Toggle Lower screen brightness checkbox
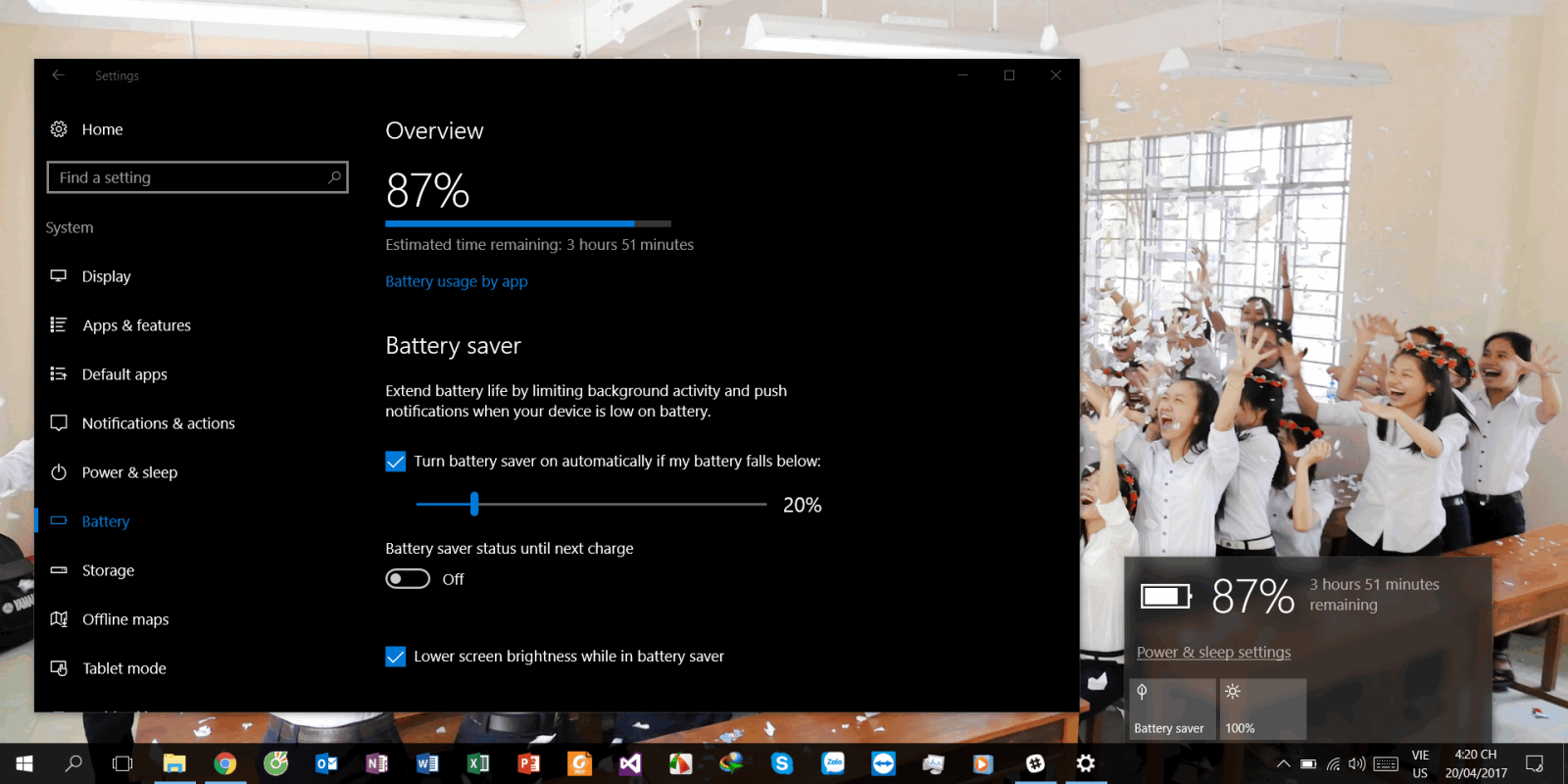This screenshot has height=784, width=1568. tap(396, 657)
